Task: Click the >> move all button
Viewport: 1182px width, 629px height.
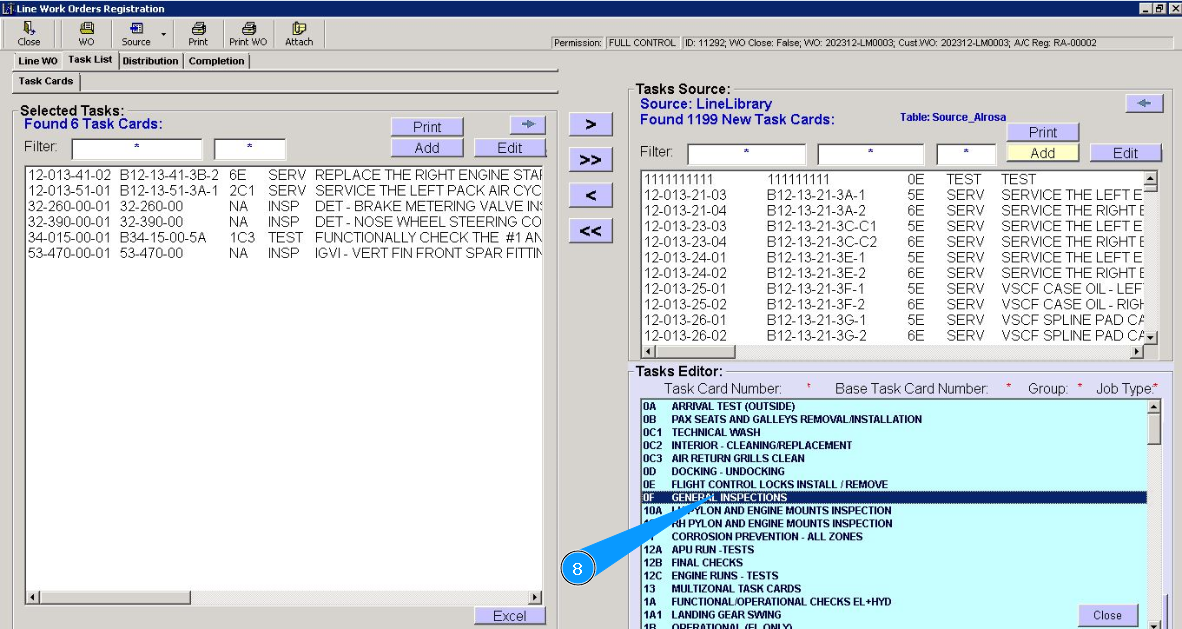Action: coord(590,160)
